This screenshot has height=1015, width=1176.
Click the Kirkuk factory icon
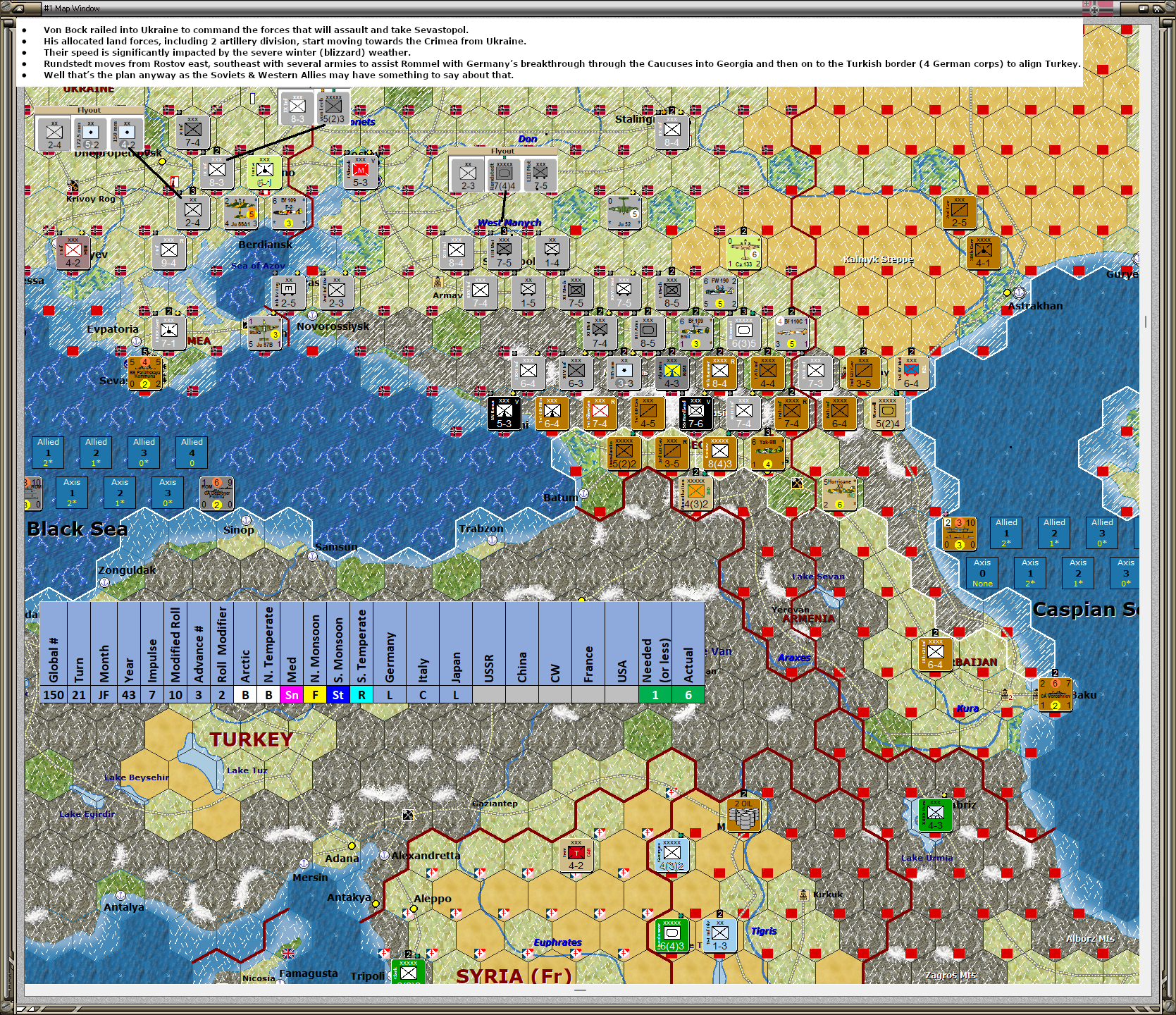[803, 894]
